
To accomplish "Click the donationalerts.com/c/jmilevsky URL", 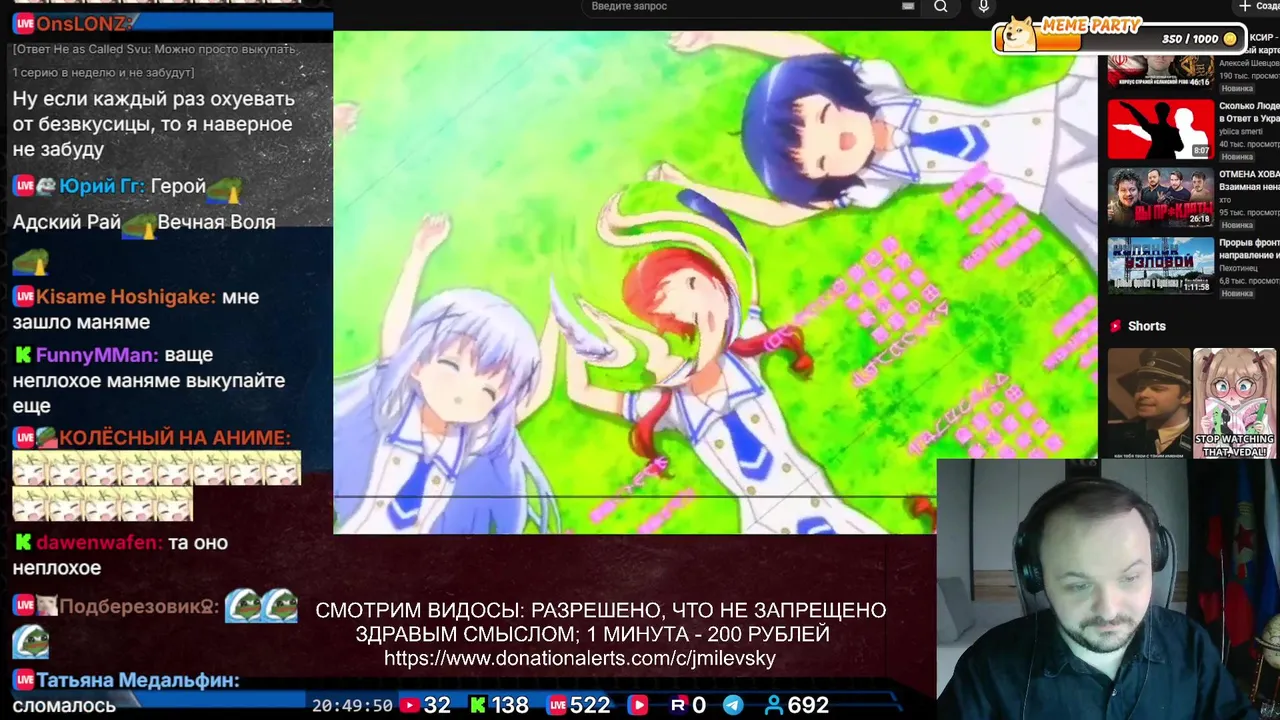I will click(580, 658).
